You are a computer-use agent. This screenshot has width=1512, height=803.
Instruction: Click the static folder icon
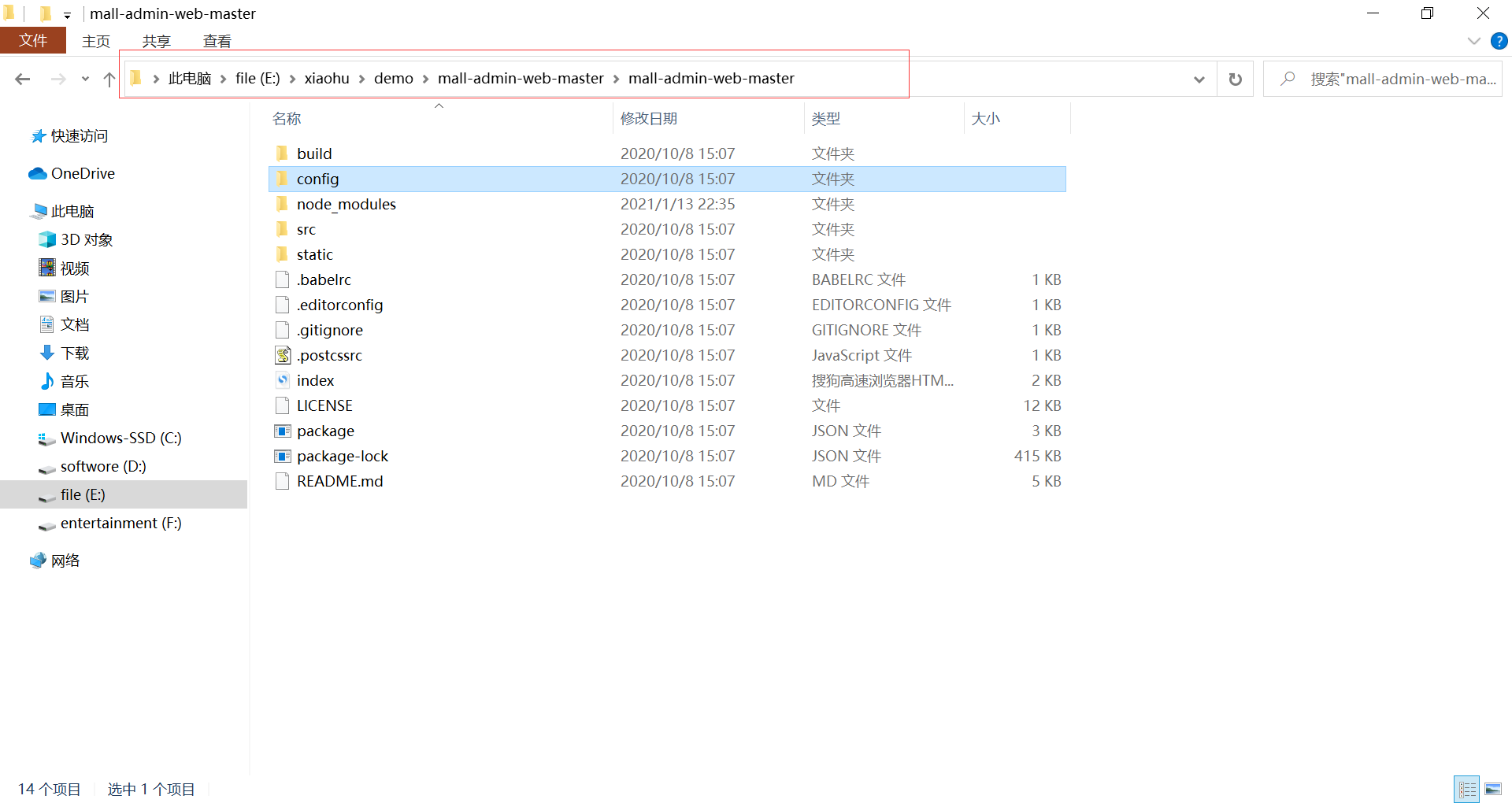pyautogui.click(x=283, y=254)
